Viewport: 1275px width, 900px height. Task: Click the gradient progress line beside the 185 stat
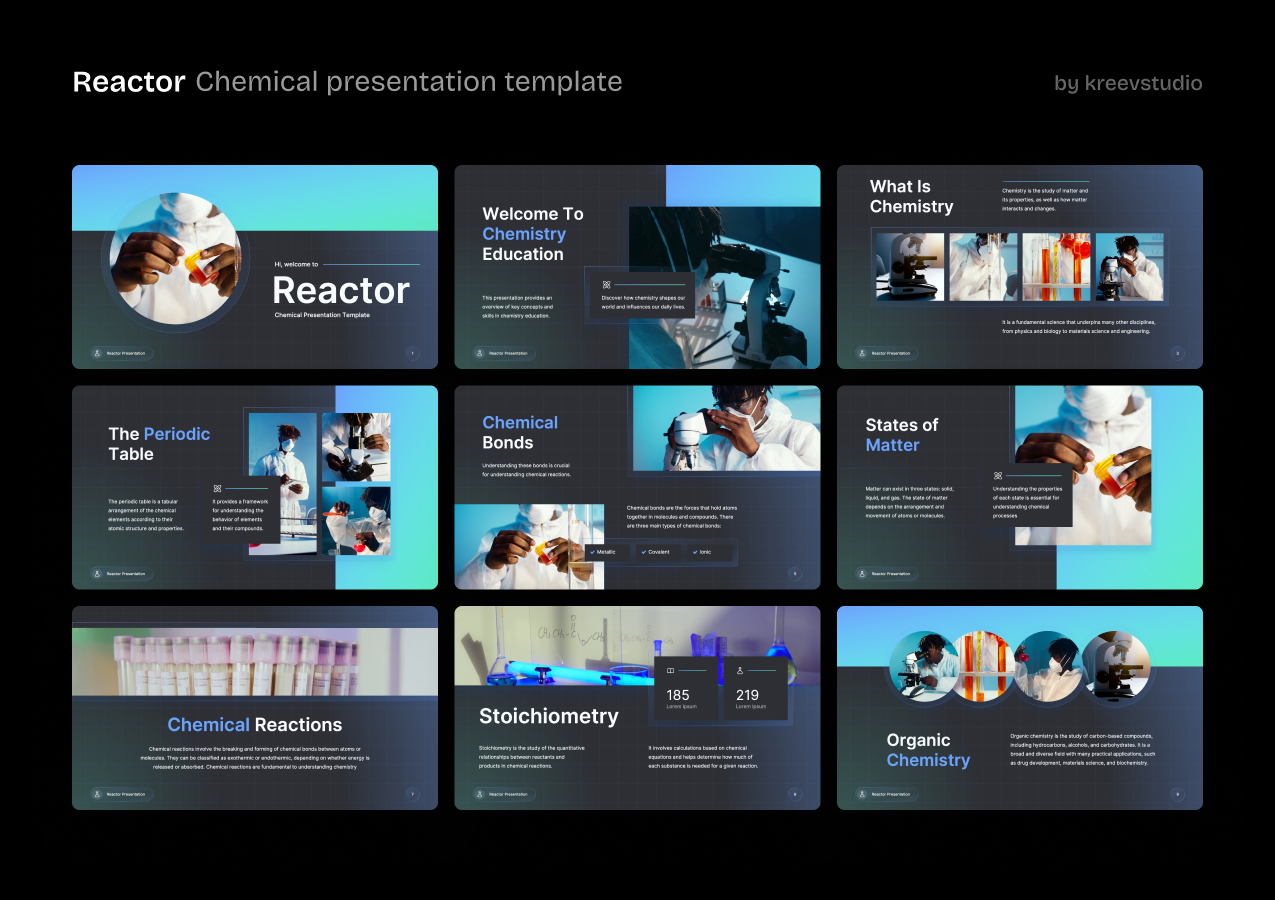[694, 670]
